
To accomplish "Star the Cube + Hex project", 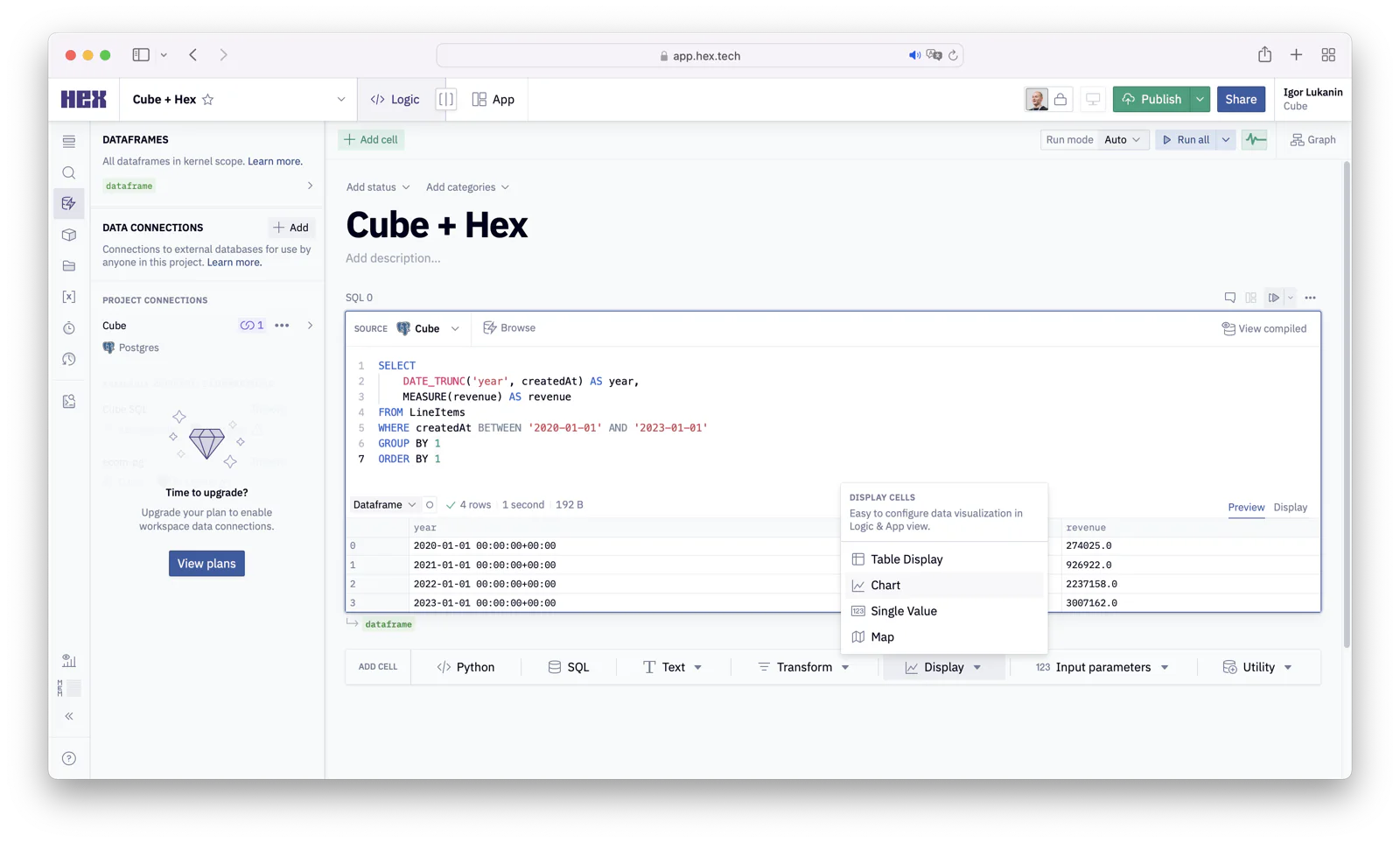I will (208, 99).
